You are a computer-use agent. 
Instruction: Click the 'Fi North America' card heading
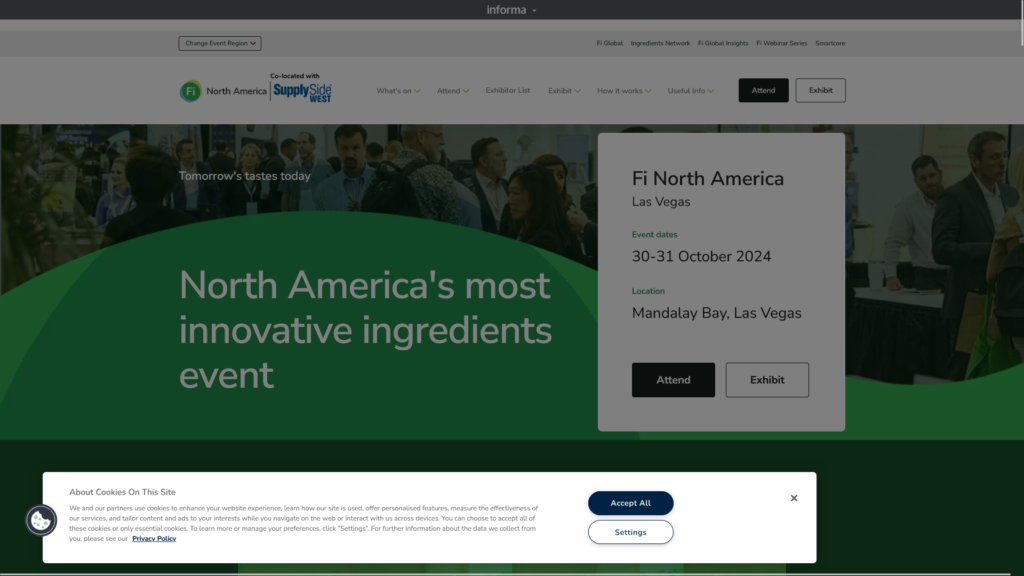click(707, 178)
